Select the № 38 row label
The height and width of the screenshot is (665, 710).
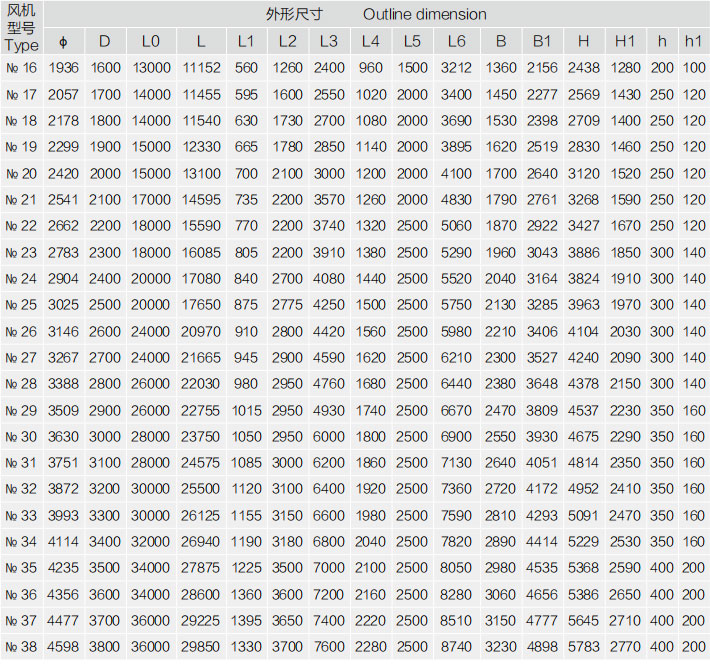point(21,647)
